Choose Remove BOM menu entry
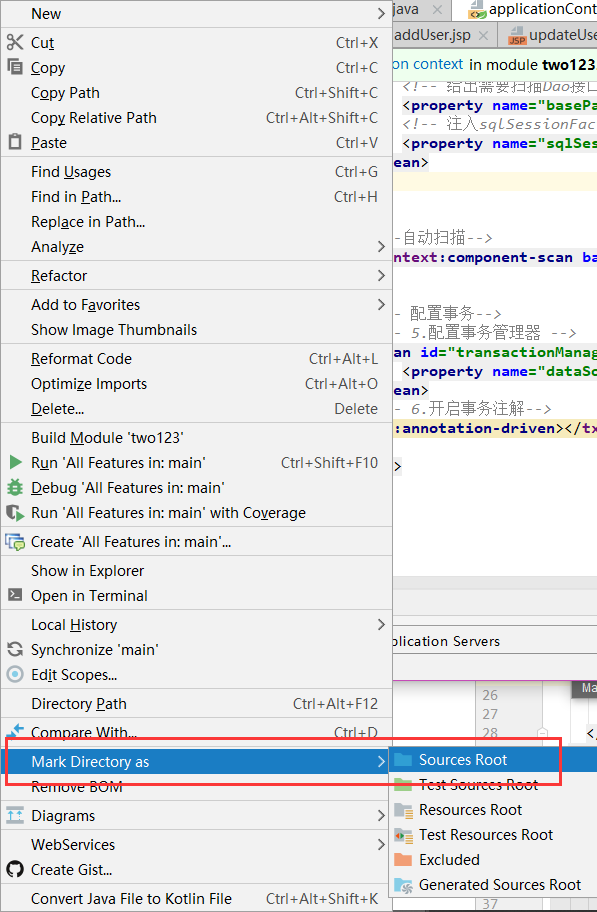This screenshot has height=912, width=597. (x=196, y=786)
